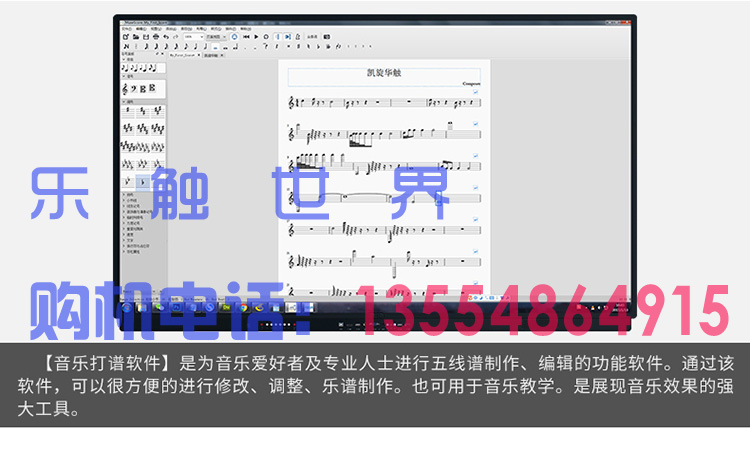Apply the double sharp accidental
Viewport: 750px width, 452px height.
[x=289, y=46]
